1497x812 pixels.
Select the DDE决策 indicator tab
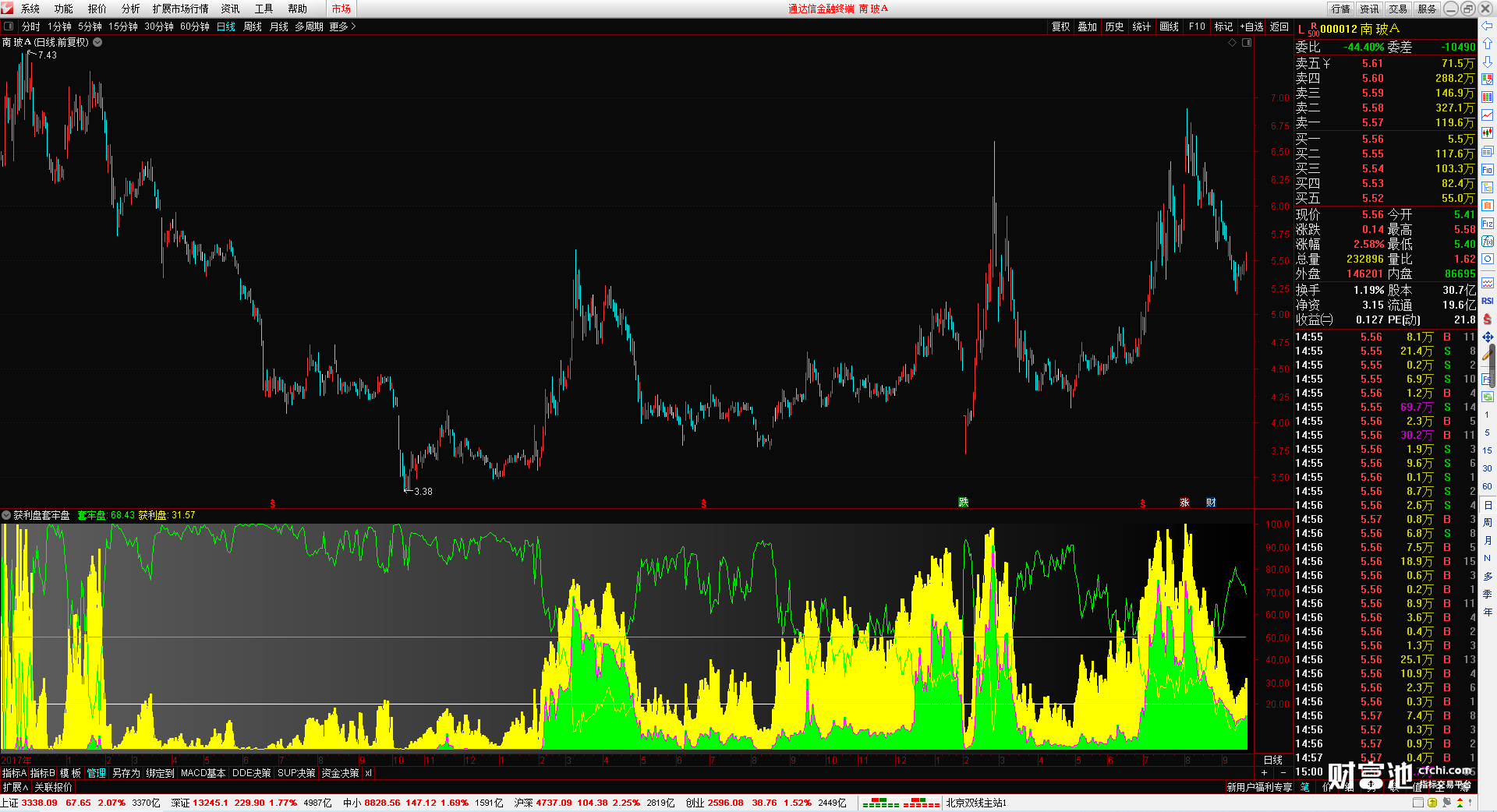click(x=252, y=773)
